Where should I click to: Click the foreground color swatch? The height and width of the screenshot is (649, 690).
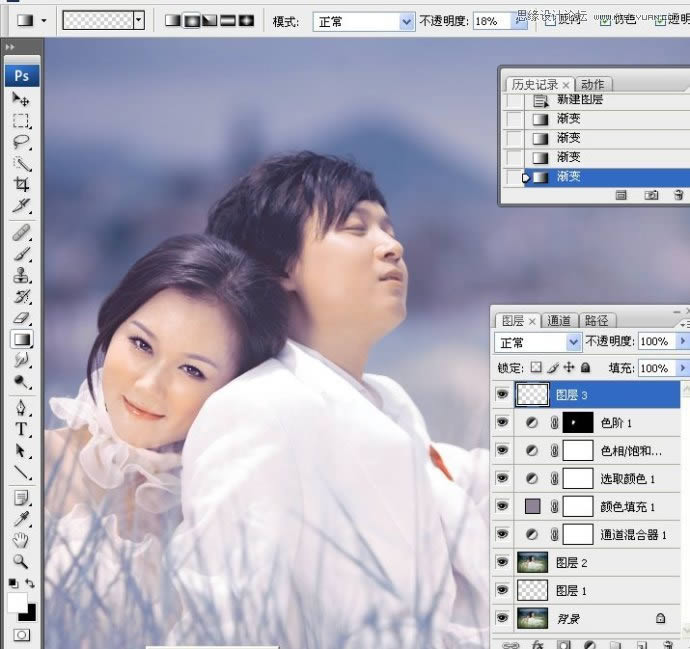click(17, 602)
